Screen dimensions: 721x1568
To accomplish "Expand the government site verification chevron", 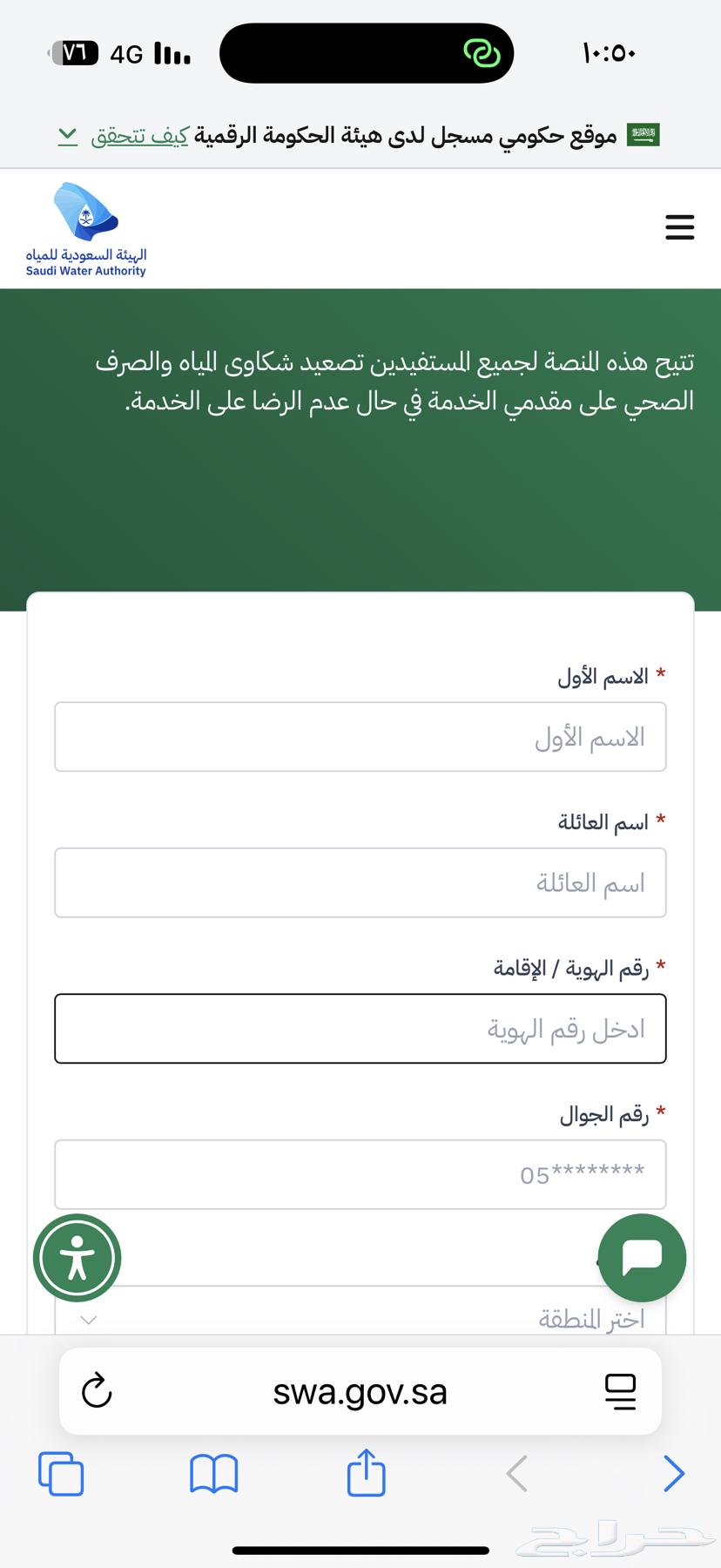I will pos(68,135).
